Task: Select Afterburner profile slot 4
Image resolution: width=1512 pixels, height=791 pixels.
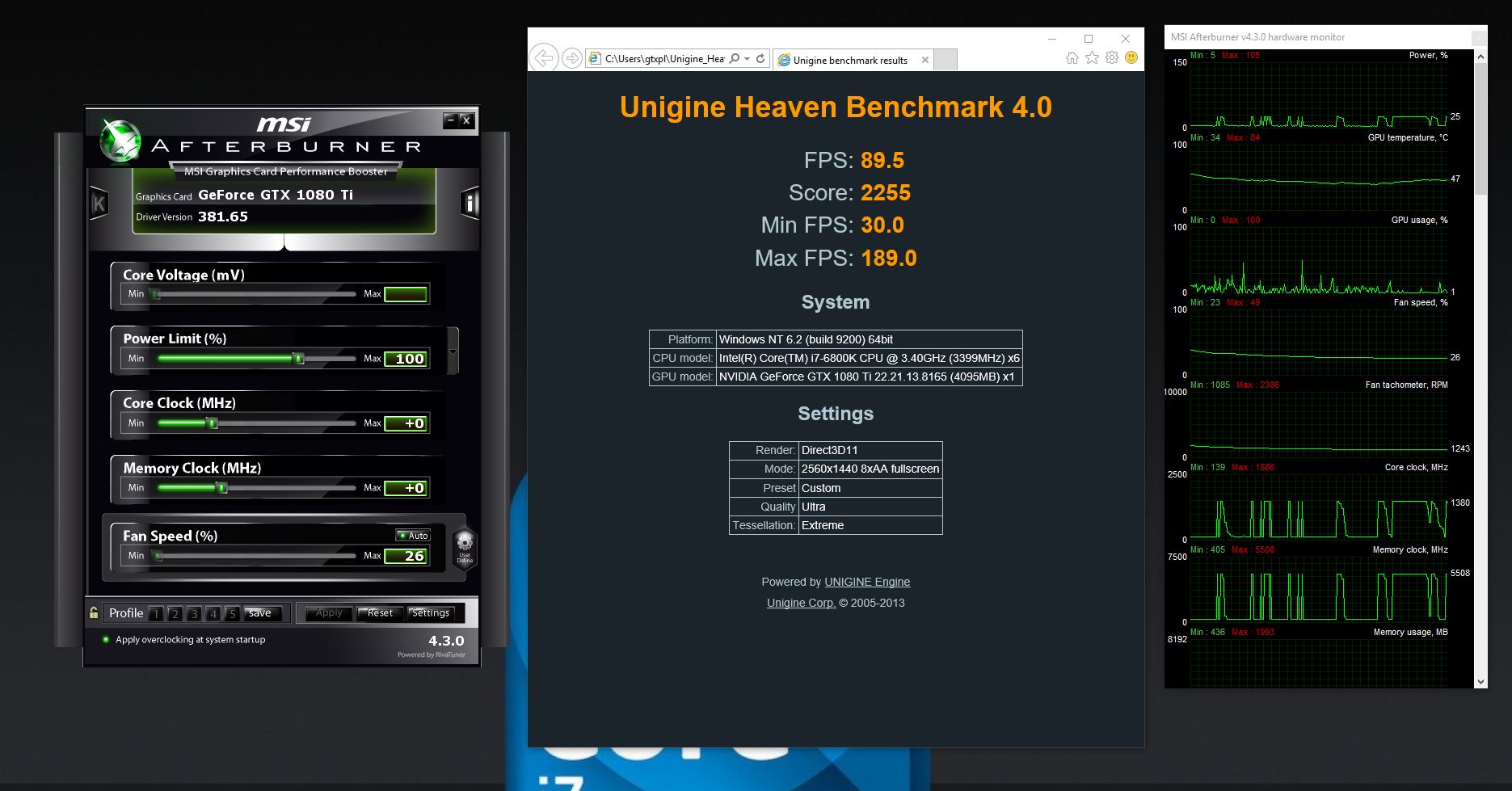Action: click(x=213, y=614)
